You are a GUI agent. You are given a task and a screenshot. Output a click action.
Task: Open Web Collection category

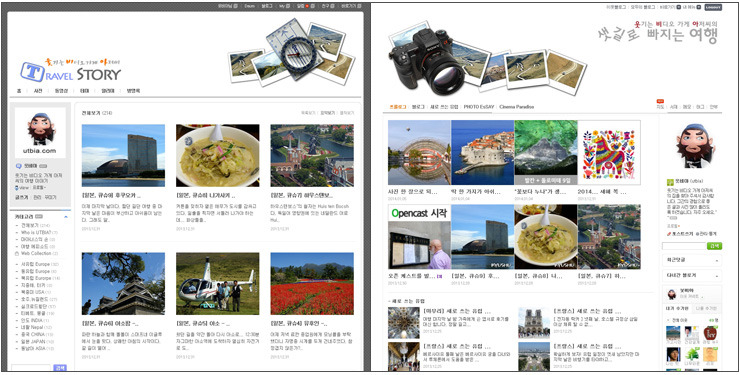(37, 253)
